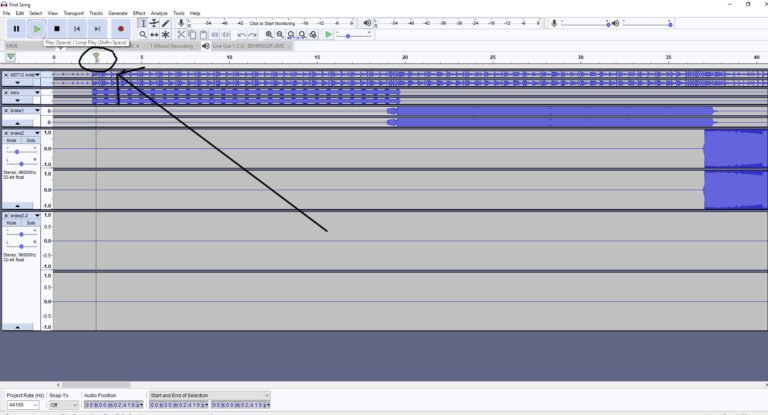Open the brake2-2 track dropdown menu
Viewport: 768px width, 415px height.
click(37, 216)
